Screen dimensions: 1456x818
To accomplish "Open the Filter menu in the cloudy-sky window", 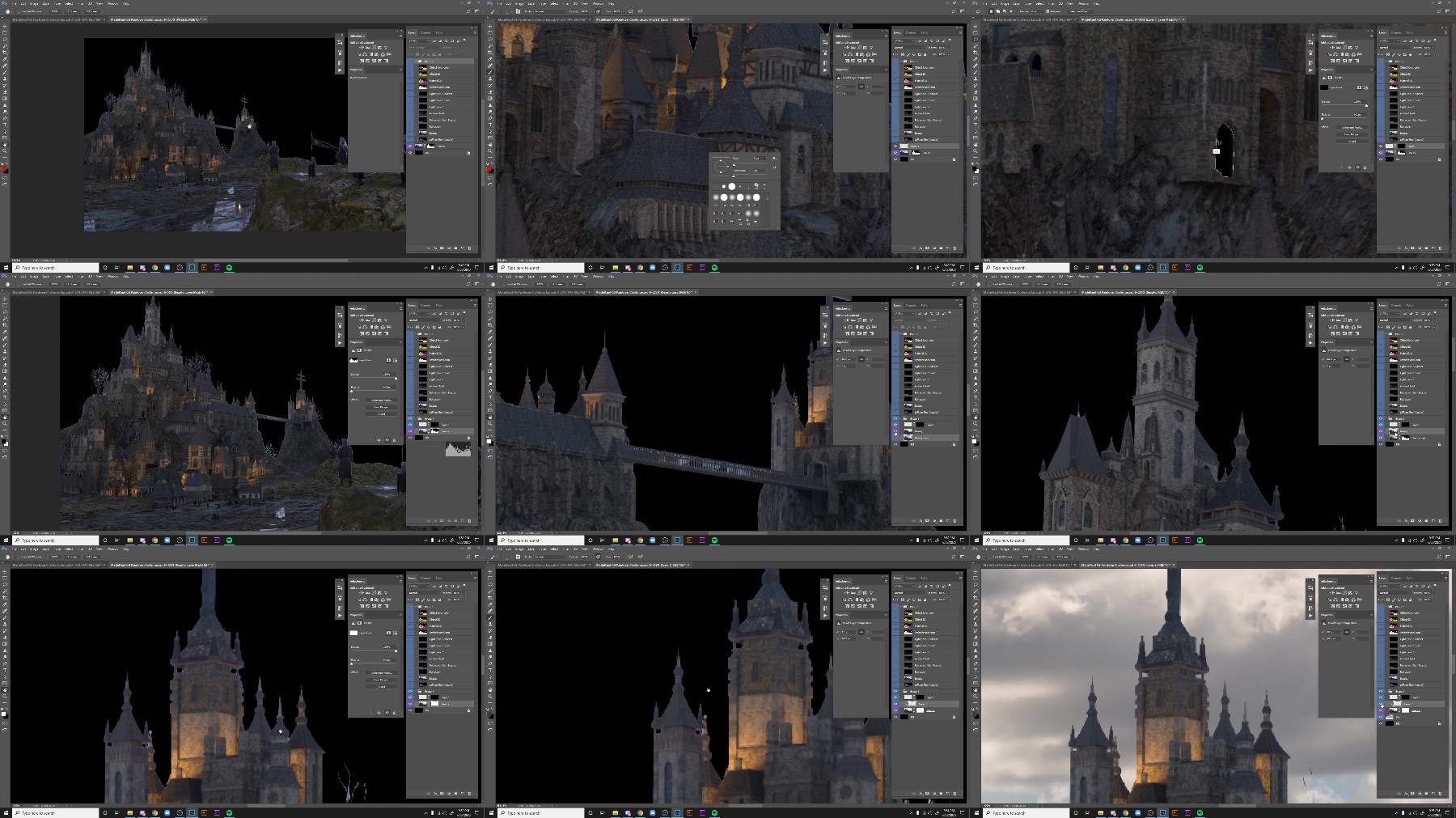I will (x=1051, y=549).
